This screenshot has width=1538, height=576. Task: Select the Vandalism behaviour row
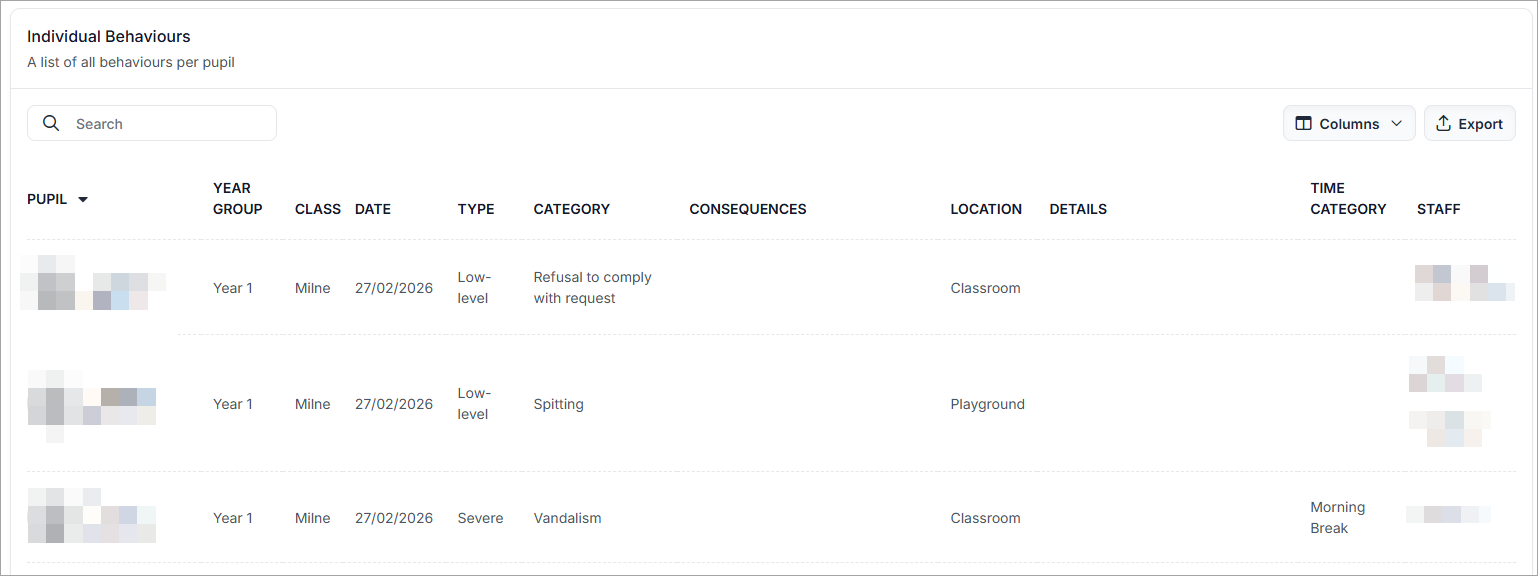pyautogui.click(x=567, y=518)
